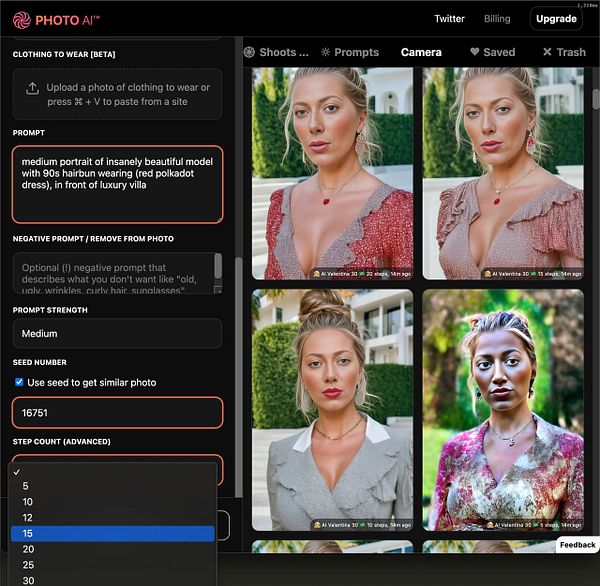This screenshot has height=586, width=600.
Task: Click the Photo AI swirl logo icon
Action: pyautogui.click(x=21, y=20)
